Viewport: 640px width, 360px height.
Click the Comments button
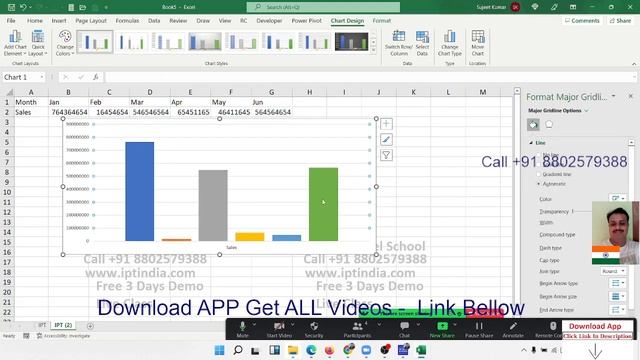point(582,20)
